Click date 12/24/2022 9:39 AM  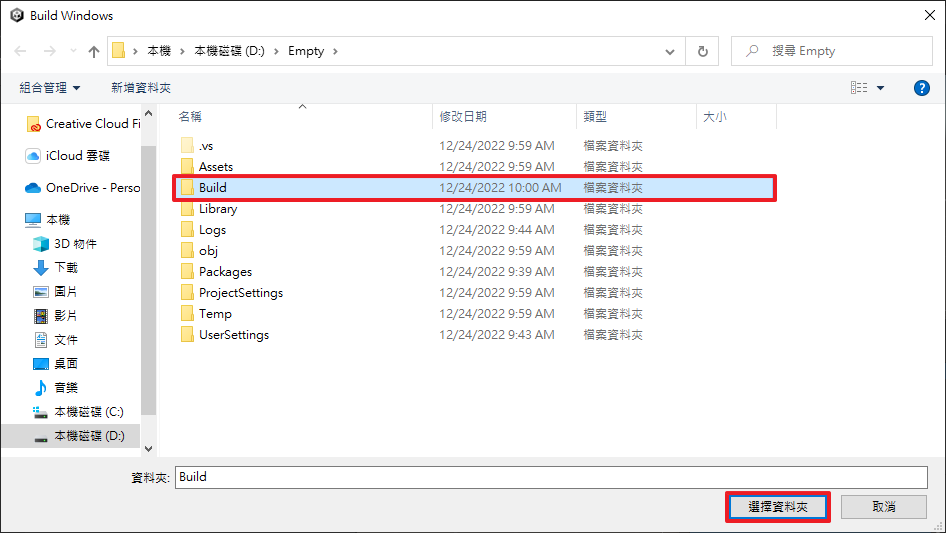(497, 272)
